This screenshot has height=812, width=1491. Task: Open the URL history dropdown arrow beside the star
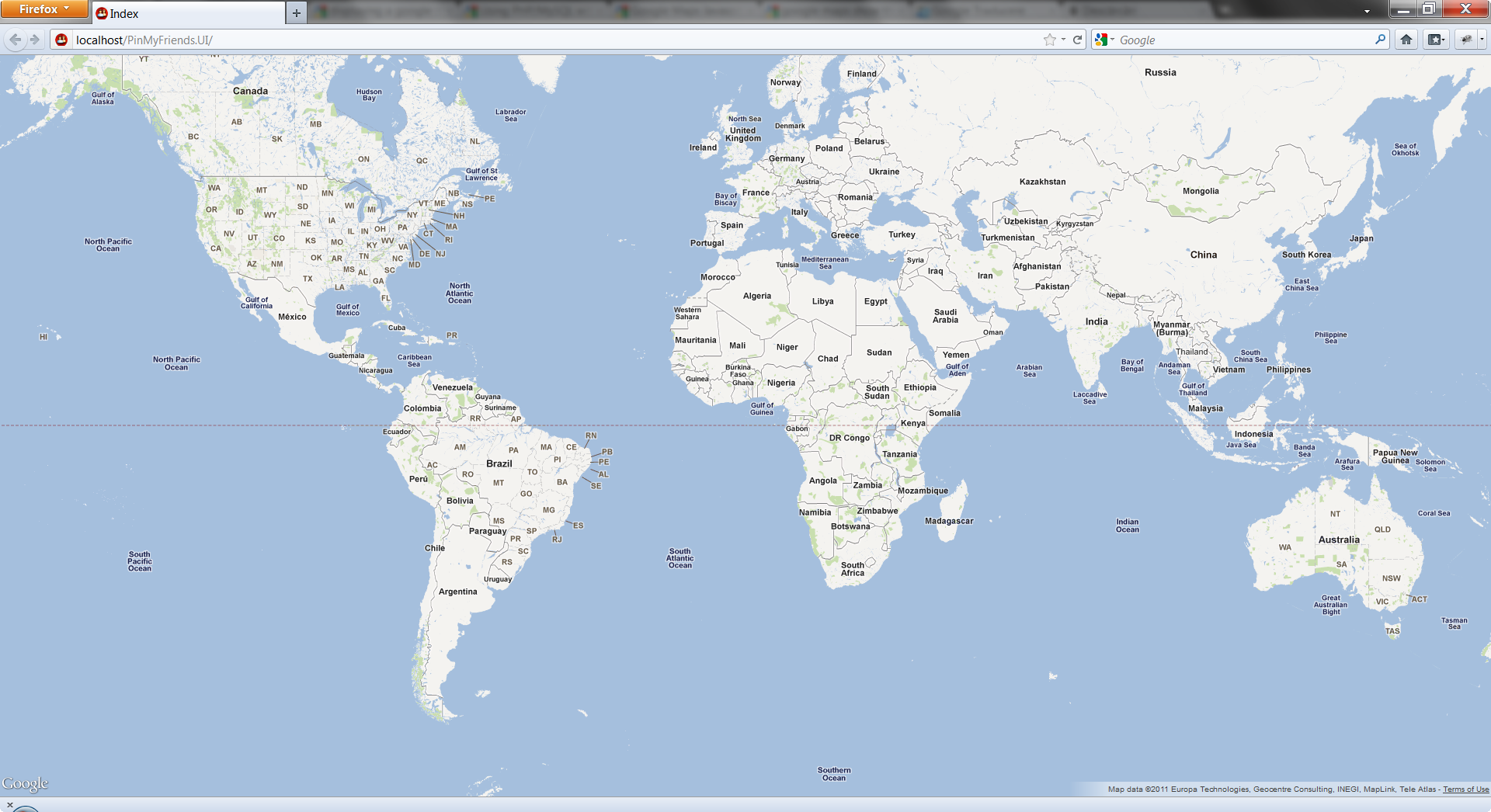point(1063,40)
